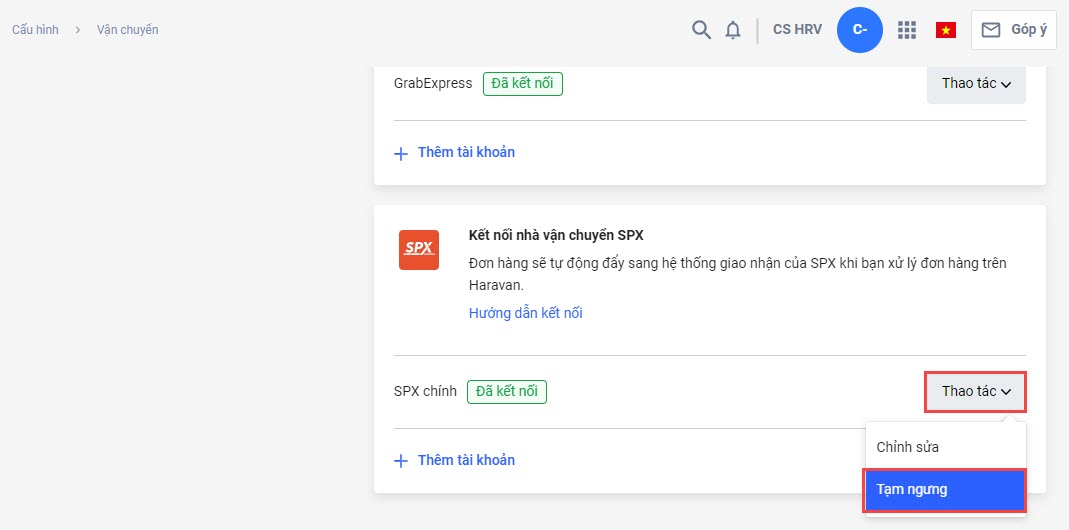Select Tạm ngưng in the dropdown menu
Screen dimensions: 1069x530
(x=944, y=490)
